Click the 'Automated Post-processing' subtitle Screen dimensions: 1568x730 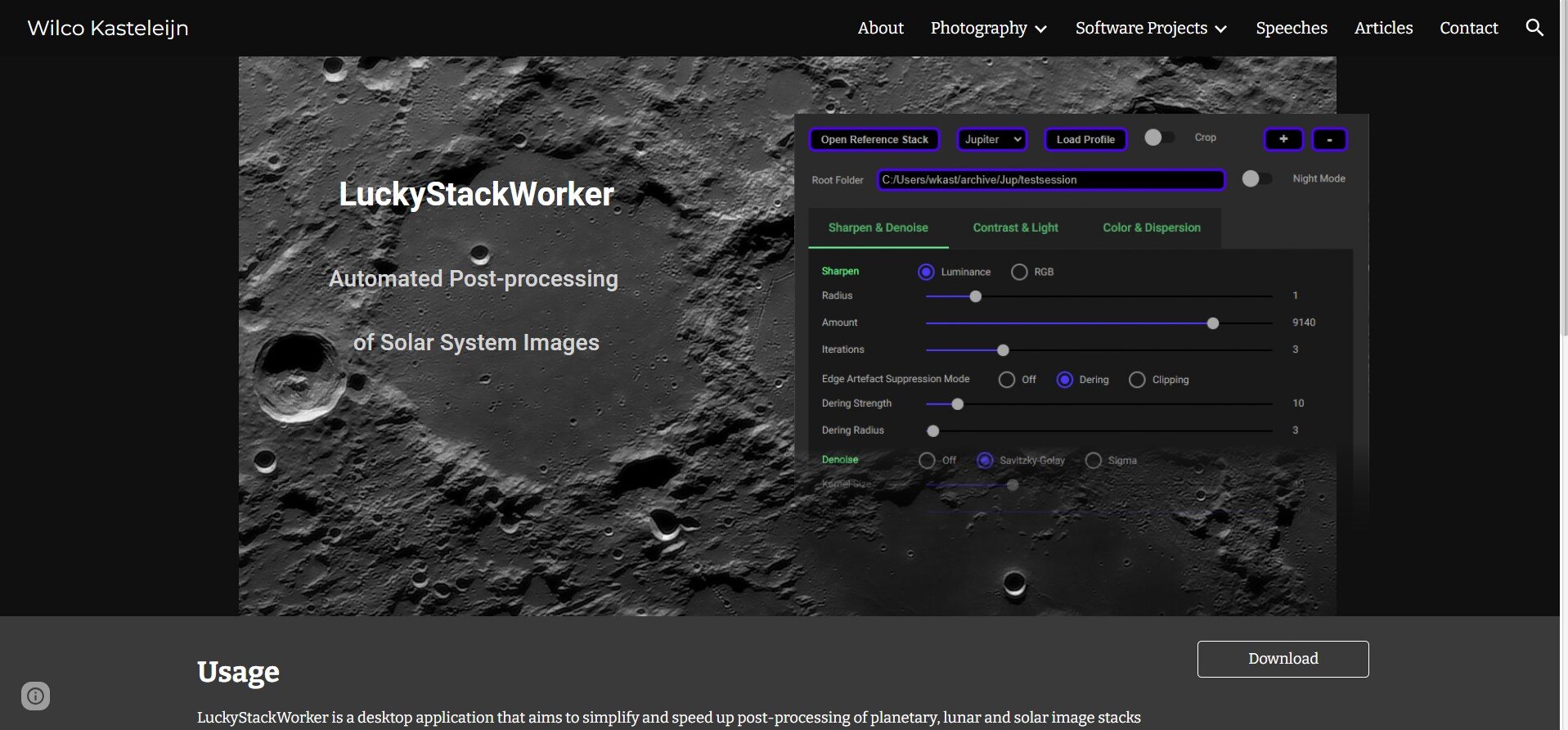474,279
